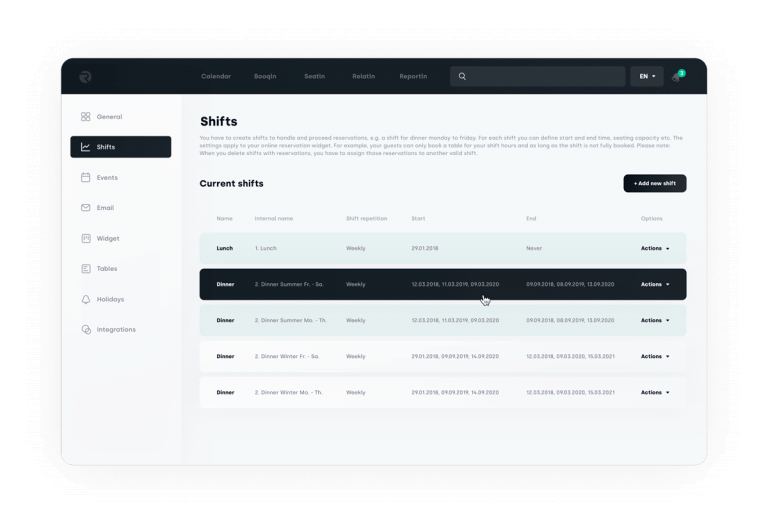Click the Internal name column header
Viewport: 768px width, 529px height.
pyautogui.click(x=274, y=218)
